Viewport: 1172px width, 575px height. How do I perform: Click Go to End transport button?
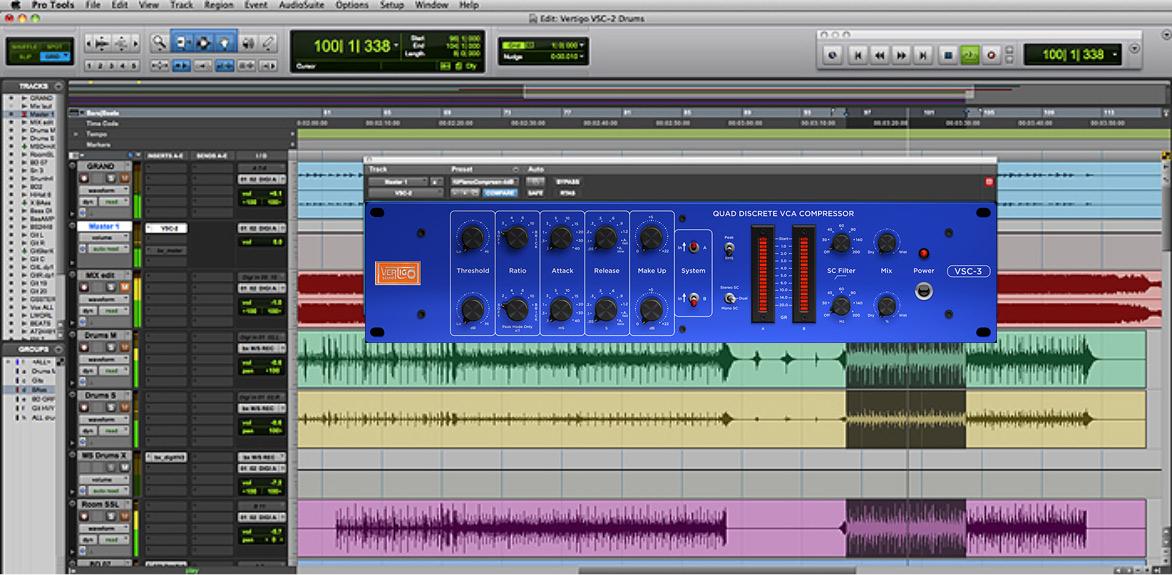pyautogui.click(x=924, y=55)
